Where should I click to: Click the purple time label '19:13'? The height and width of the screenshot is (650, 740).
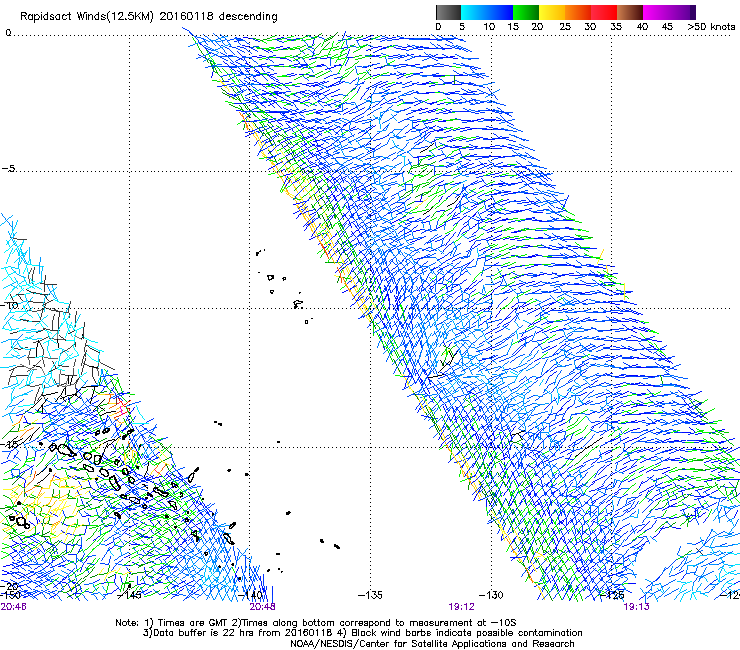click(x=636, y=607)
